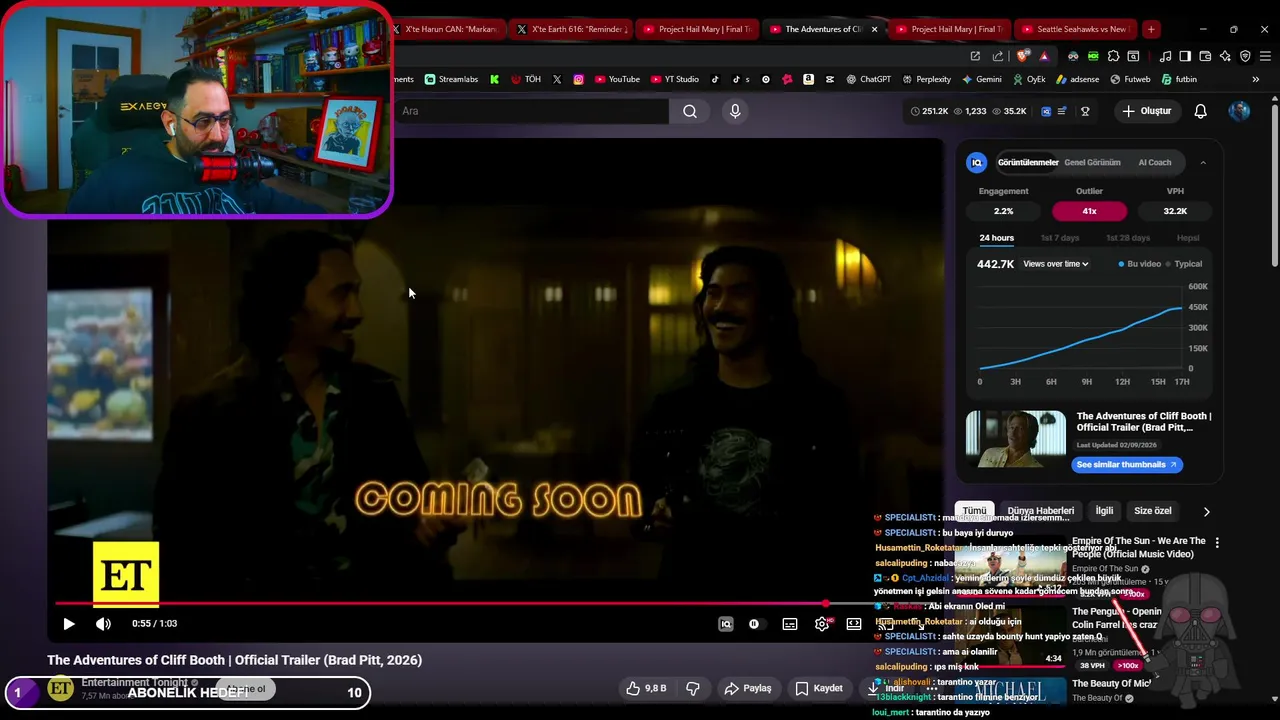Image resolution: width=1280 pixels, height=720 pixels.
Task: Open 'The Penguin' recommended video
Action: point(1117,618)
